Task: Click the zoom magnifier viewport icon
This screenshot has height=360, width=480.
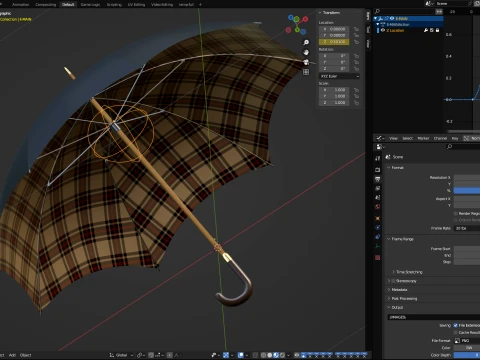Action: [x=306, y=42]
